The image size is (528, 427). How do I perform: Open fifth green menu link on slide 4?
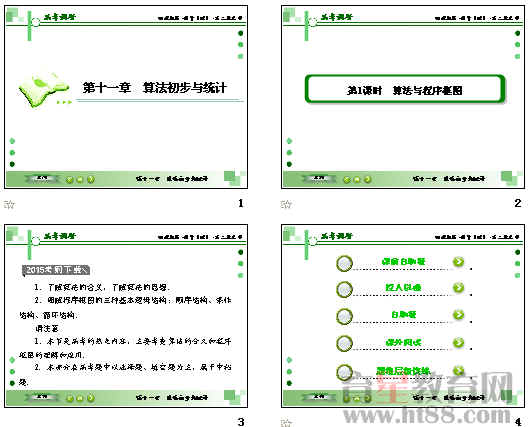pos(403,371)
